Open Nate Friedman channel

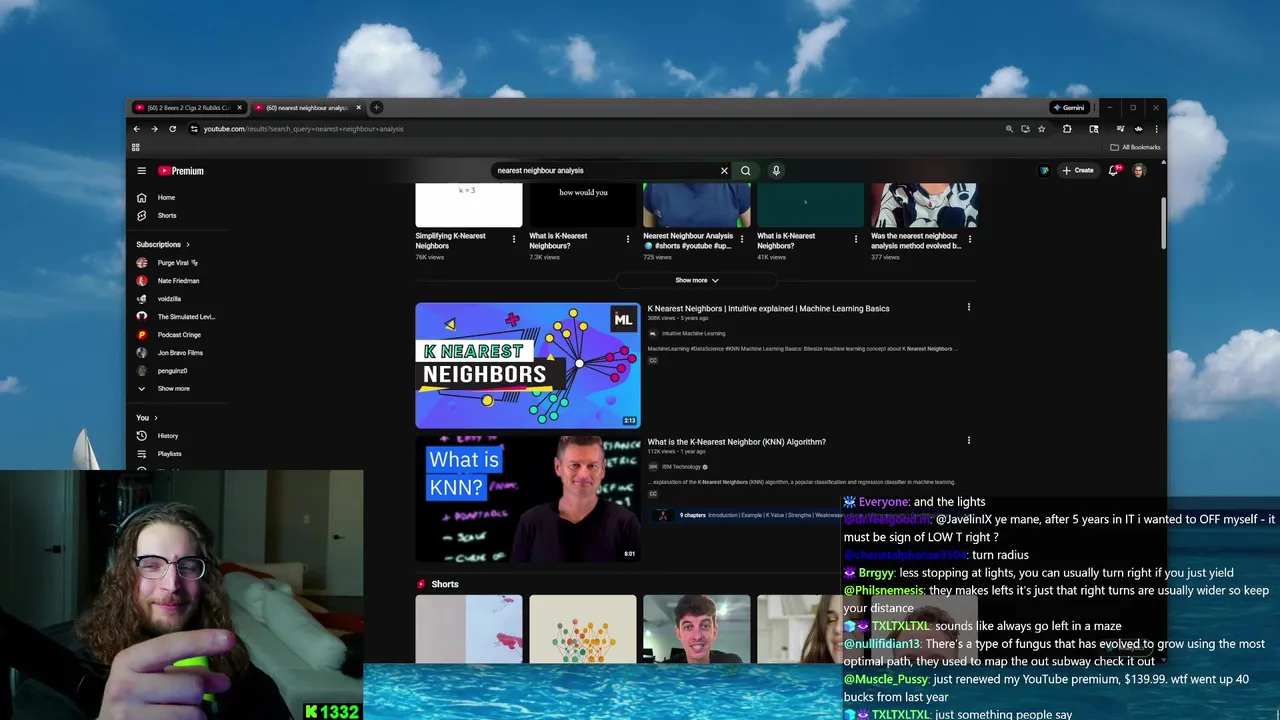(178, 281)
